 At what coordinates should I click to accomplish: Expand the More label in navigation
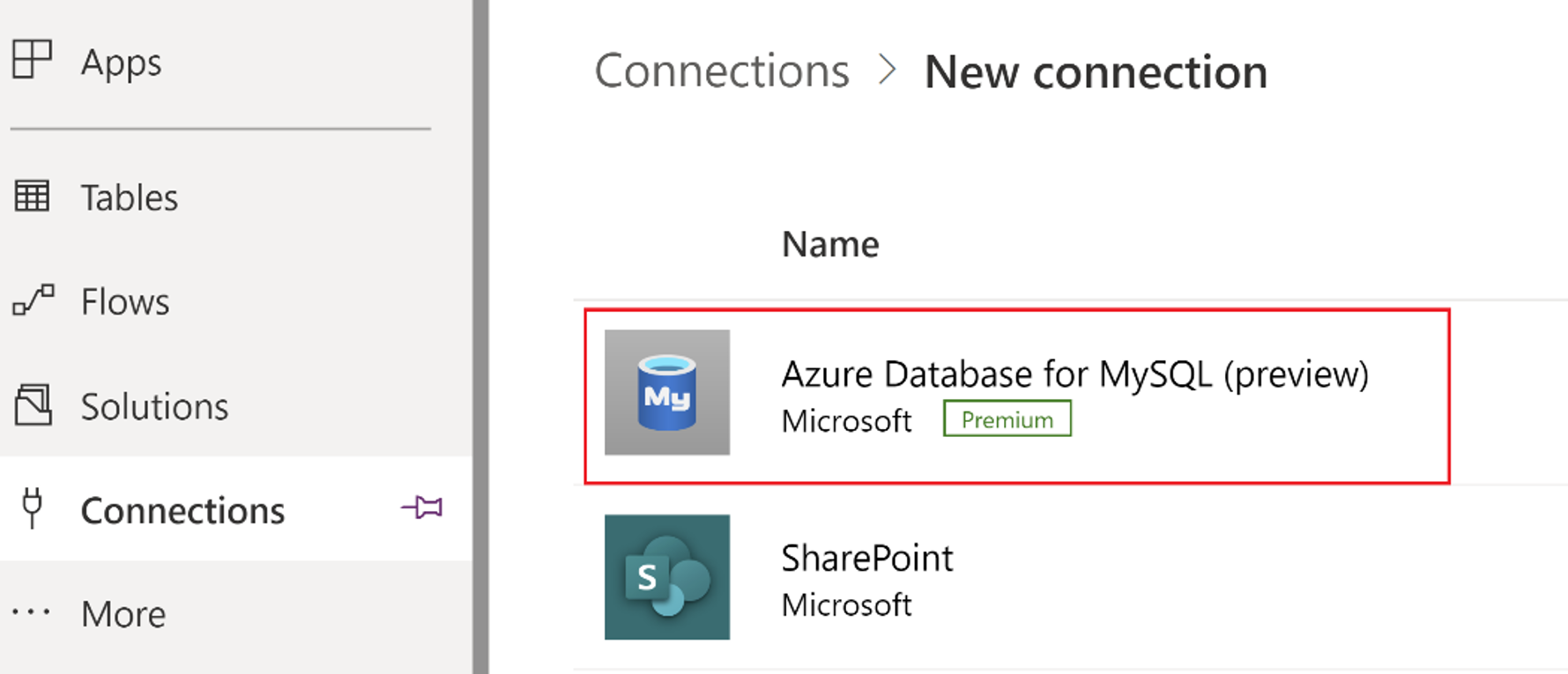[123, 614]
